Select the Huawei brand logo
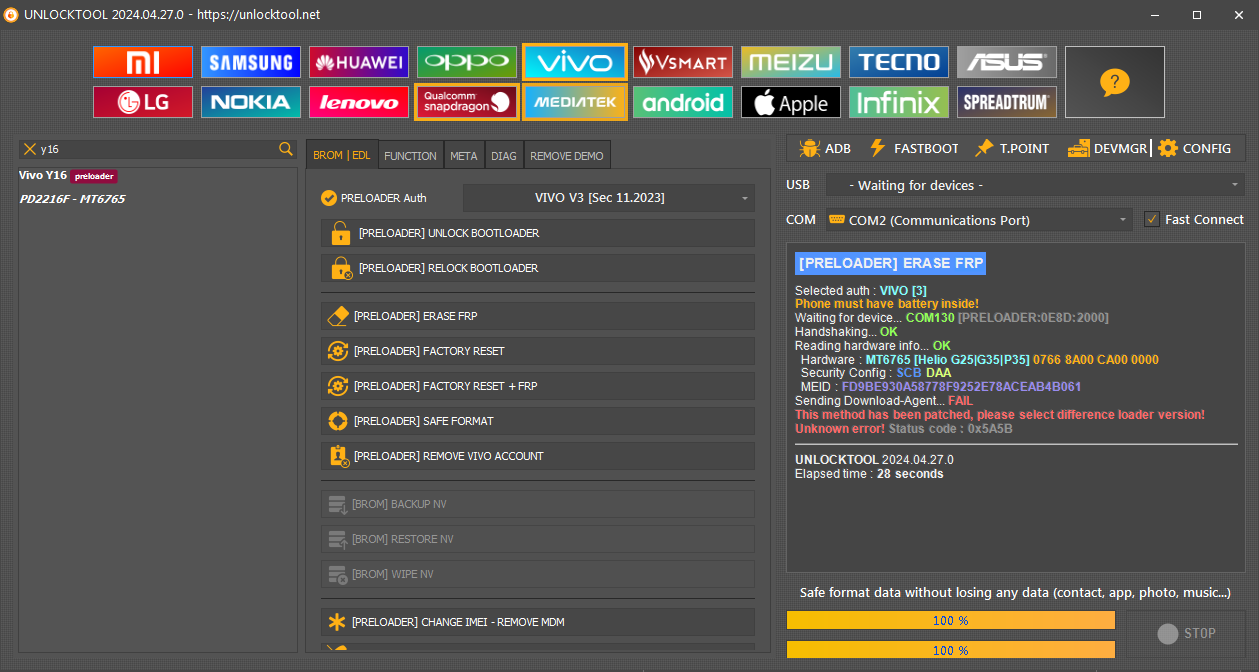 [x=359, y=62]
